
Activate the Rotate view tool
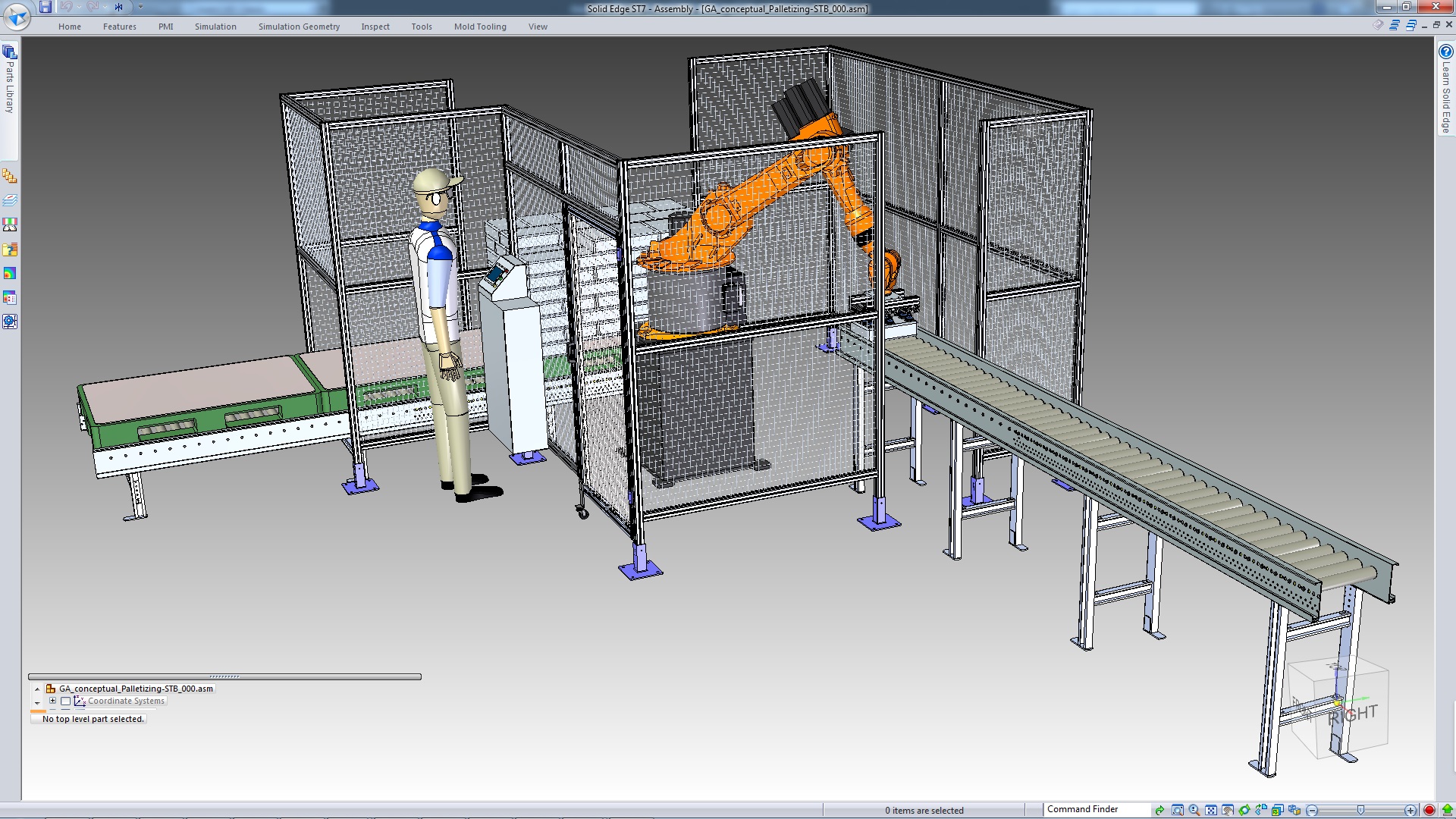point(1244,809)
